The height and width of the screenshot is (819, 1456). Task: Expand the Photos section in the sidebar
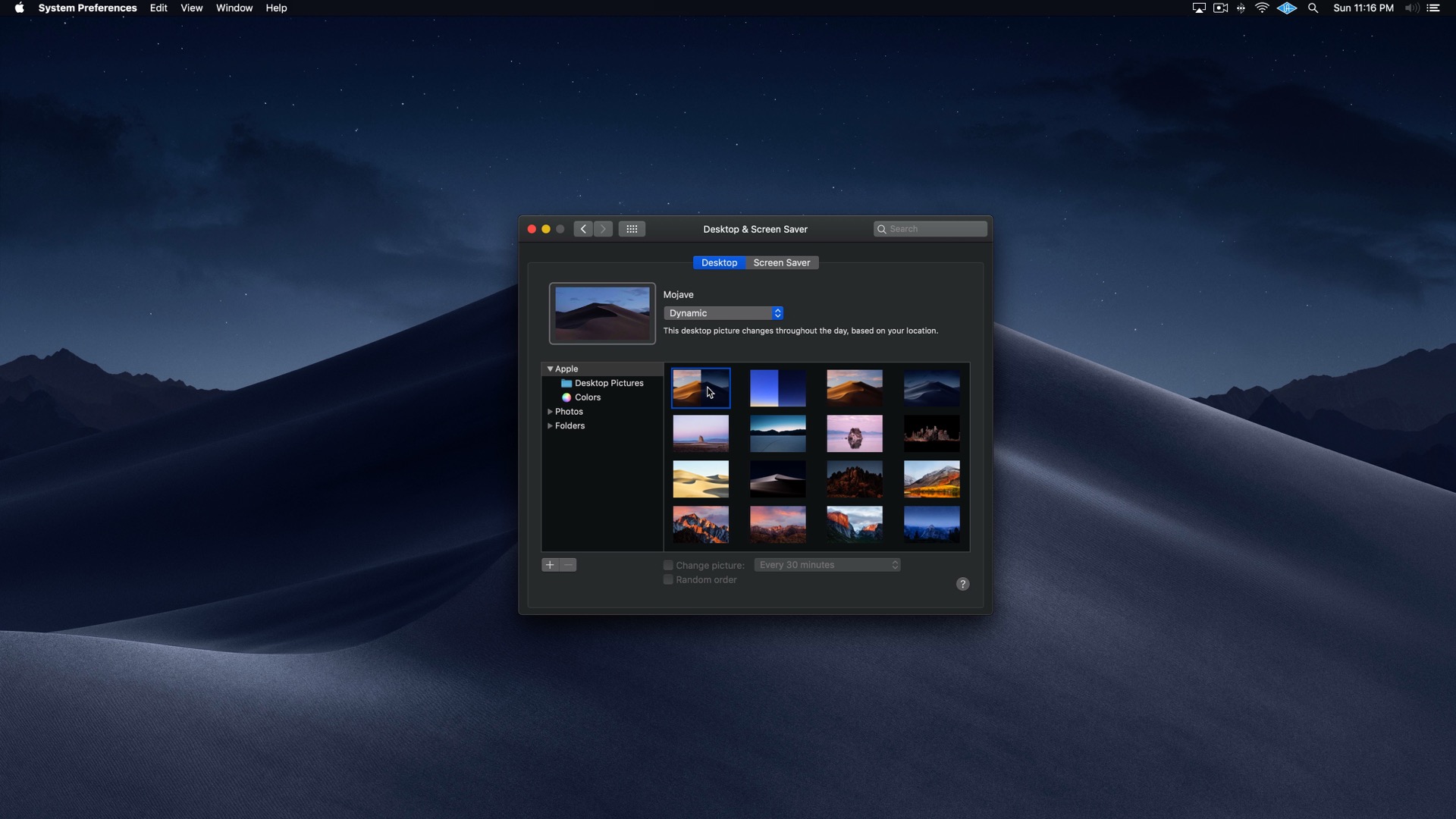tap(551, 411)
